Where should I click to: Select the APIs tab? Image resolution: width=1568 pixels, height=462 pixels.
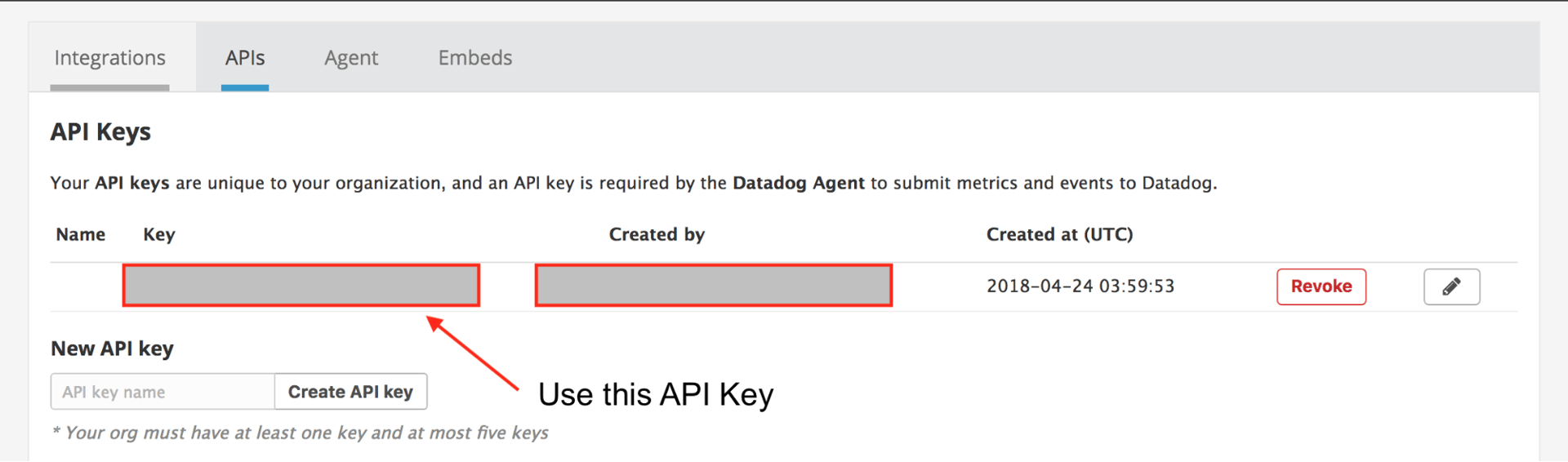[245, 58]
